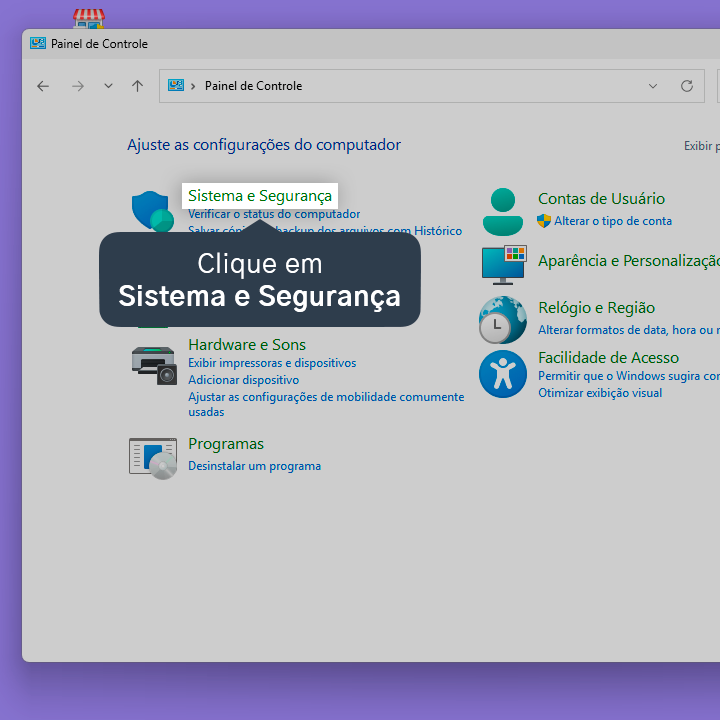This screenshot has height=720, width=720.
Task: Click the Facilidade de Acesso accessibility icon
Action: point(503,374)
